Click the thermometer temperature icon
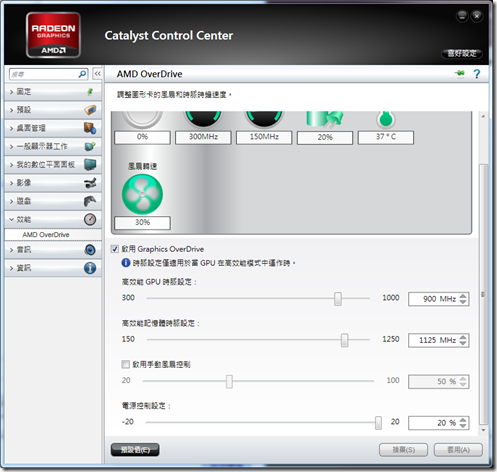The image size is (497, 472). coord(386,119)
